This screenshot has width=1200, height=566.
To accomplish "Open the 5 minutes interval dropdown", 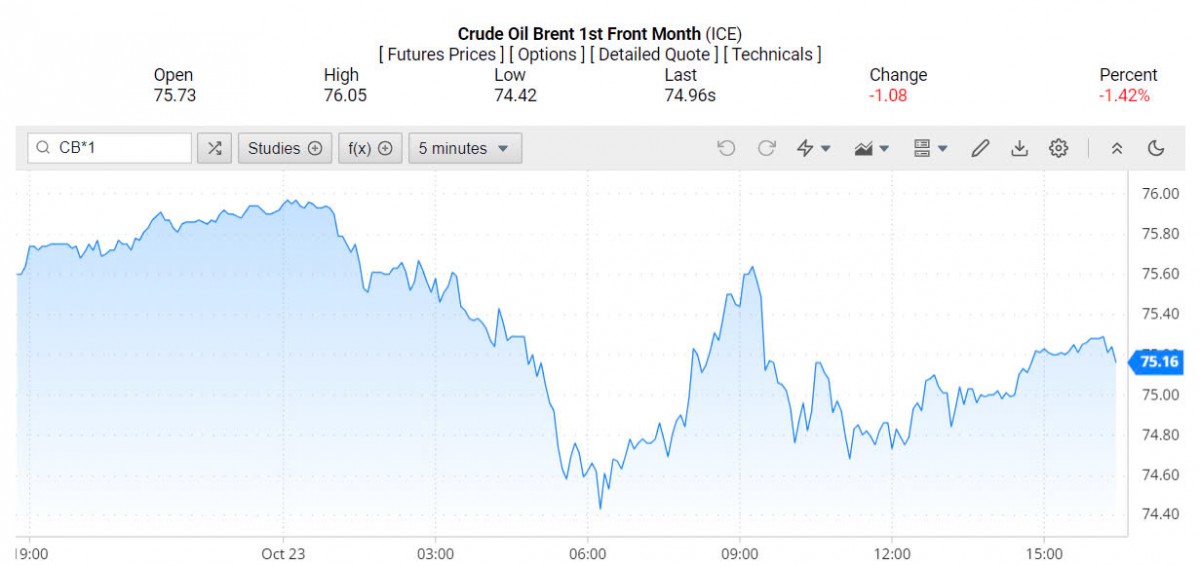I will (464, 148).
